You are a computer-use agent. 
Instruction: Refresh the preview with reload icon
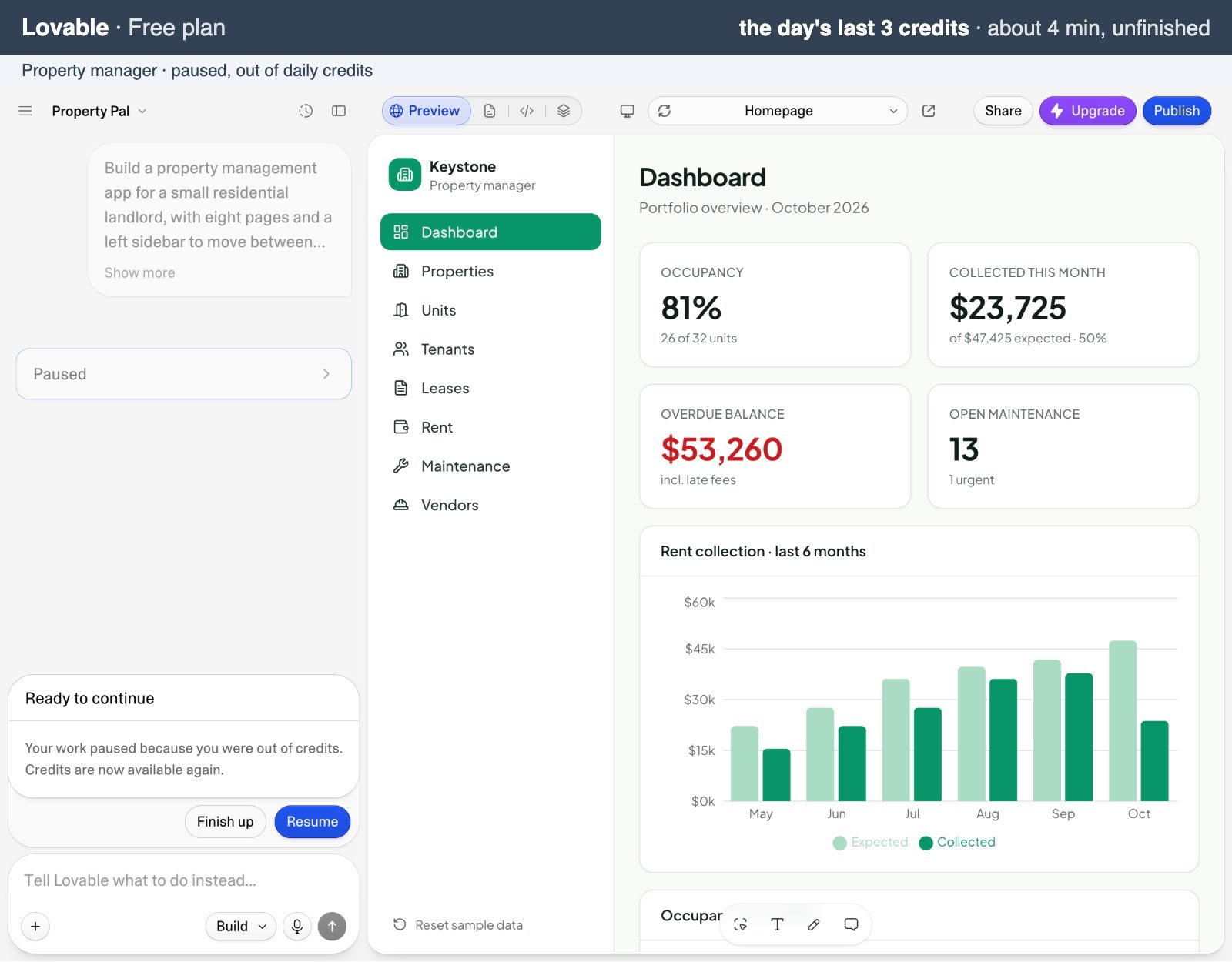tap(665, 111)
